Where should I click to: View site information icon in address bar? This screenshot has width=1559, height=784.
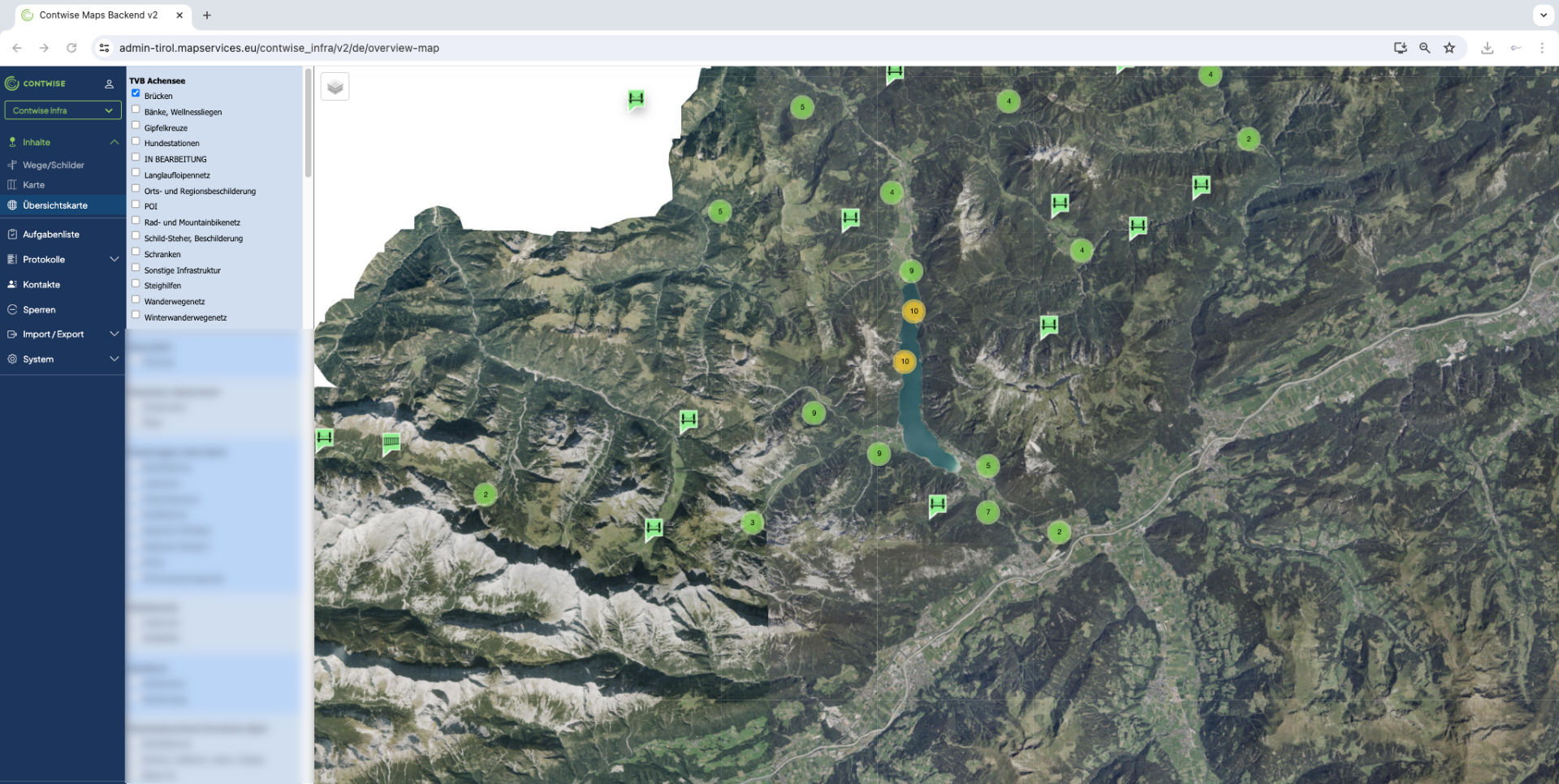104,48
